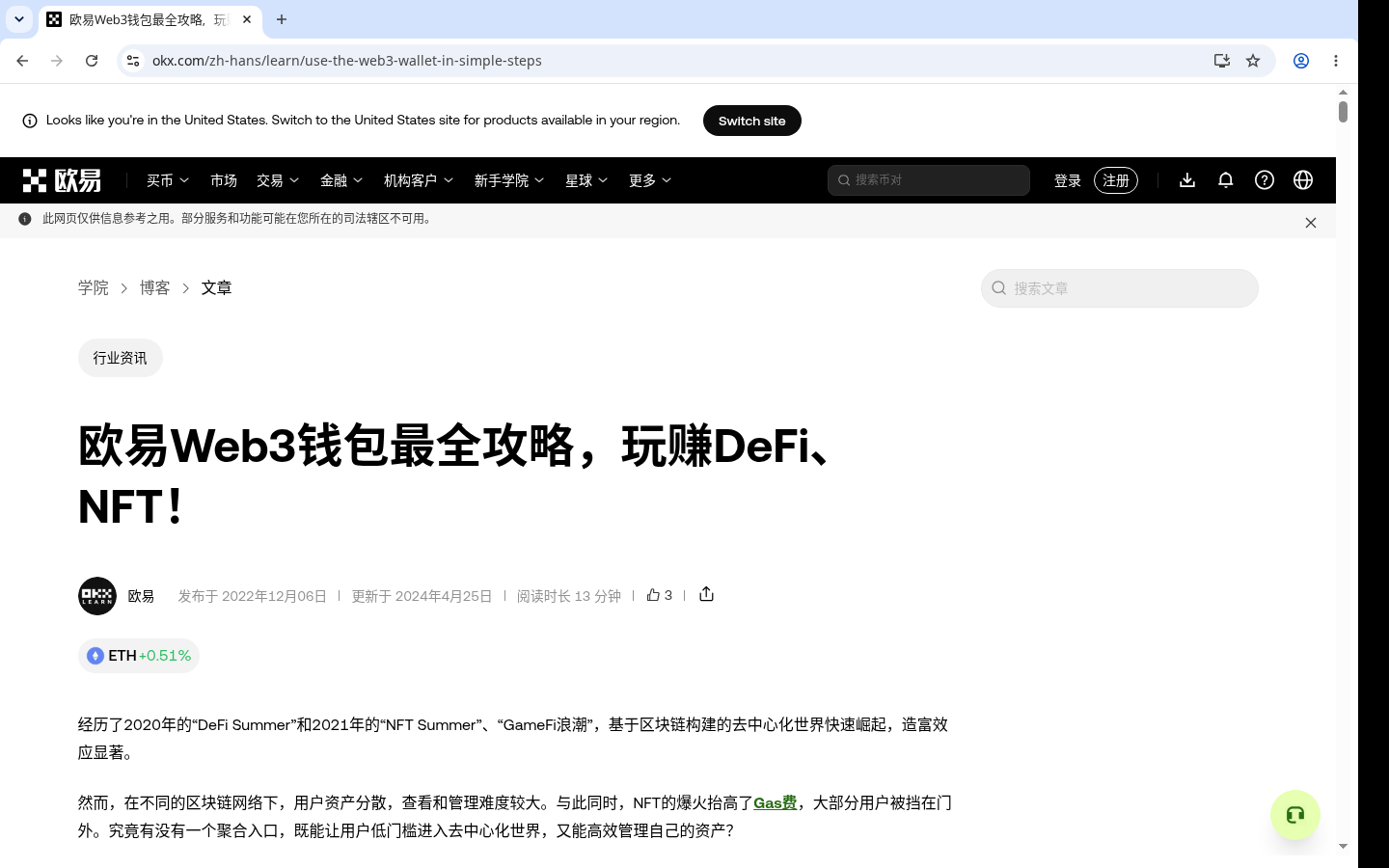Click the info icon in region banner
1389x868 pixels.
point(30,121)
